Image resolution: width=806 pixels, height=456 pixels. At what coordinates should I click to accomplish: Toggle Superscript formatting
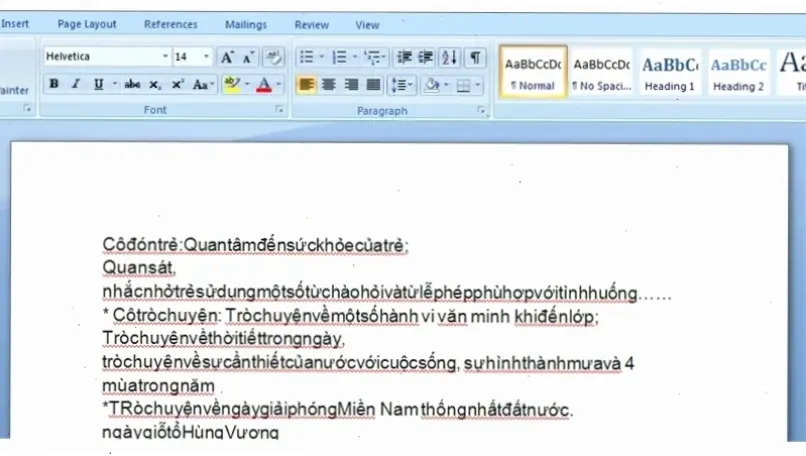point(177,84)
